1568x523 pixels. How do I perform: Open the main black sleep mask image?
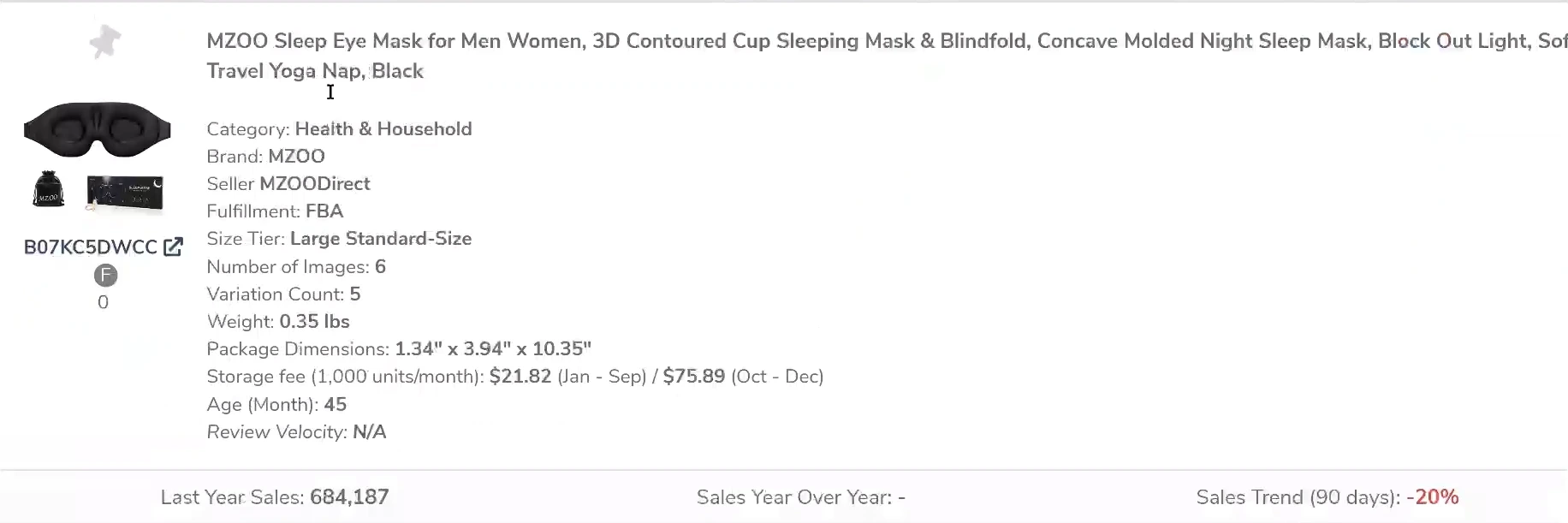pyautogui.click(x=98, y=129)
